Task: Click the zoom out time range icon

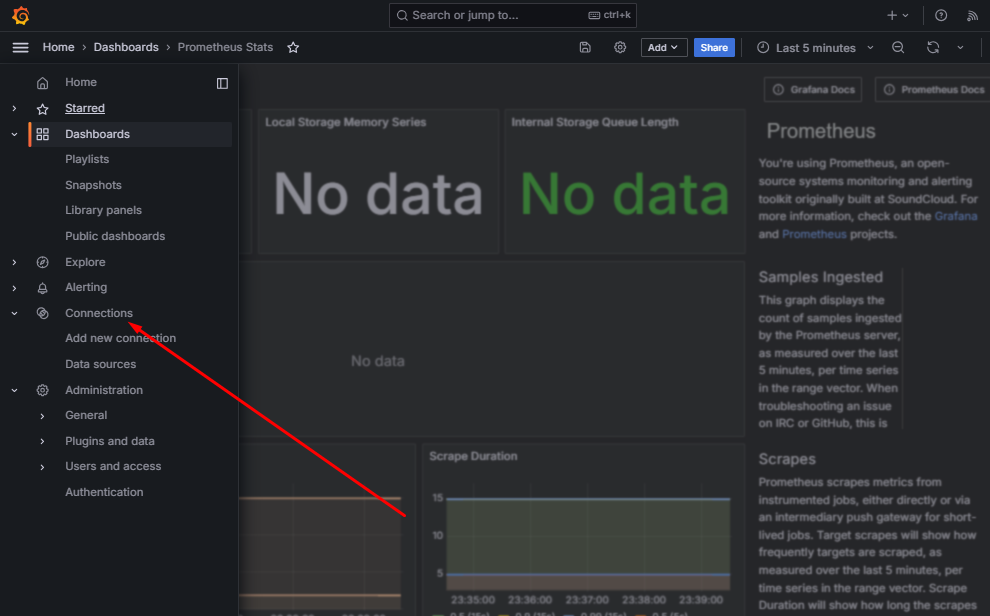Action: (x=898, y=47)
